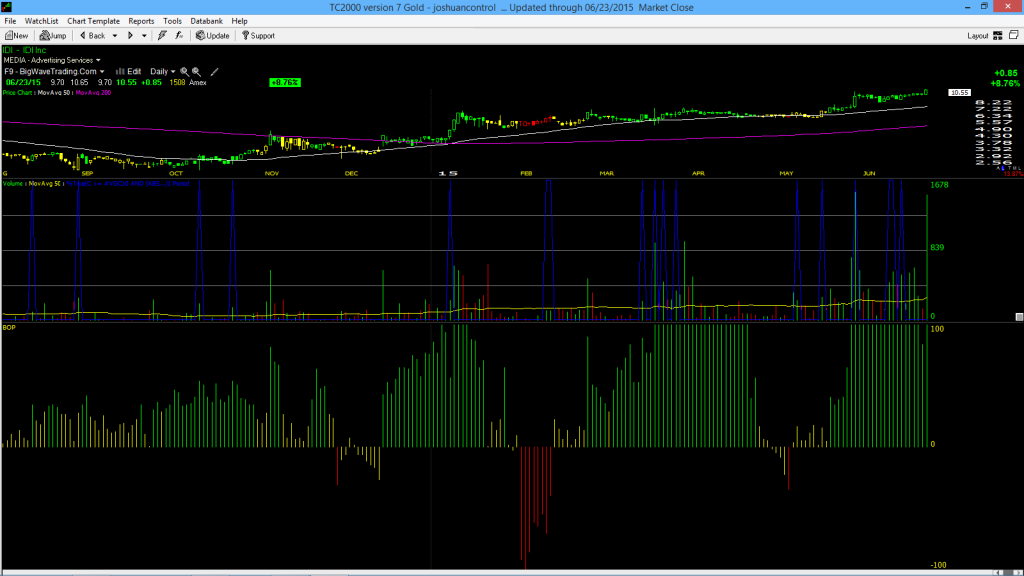Open the Daily time frame dropdown
Image resolution: width=1024 pixels, height=576 pixels.
[x=163, y=72]
